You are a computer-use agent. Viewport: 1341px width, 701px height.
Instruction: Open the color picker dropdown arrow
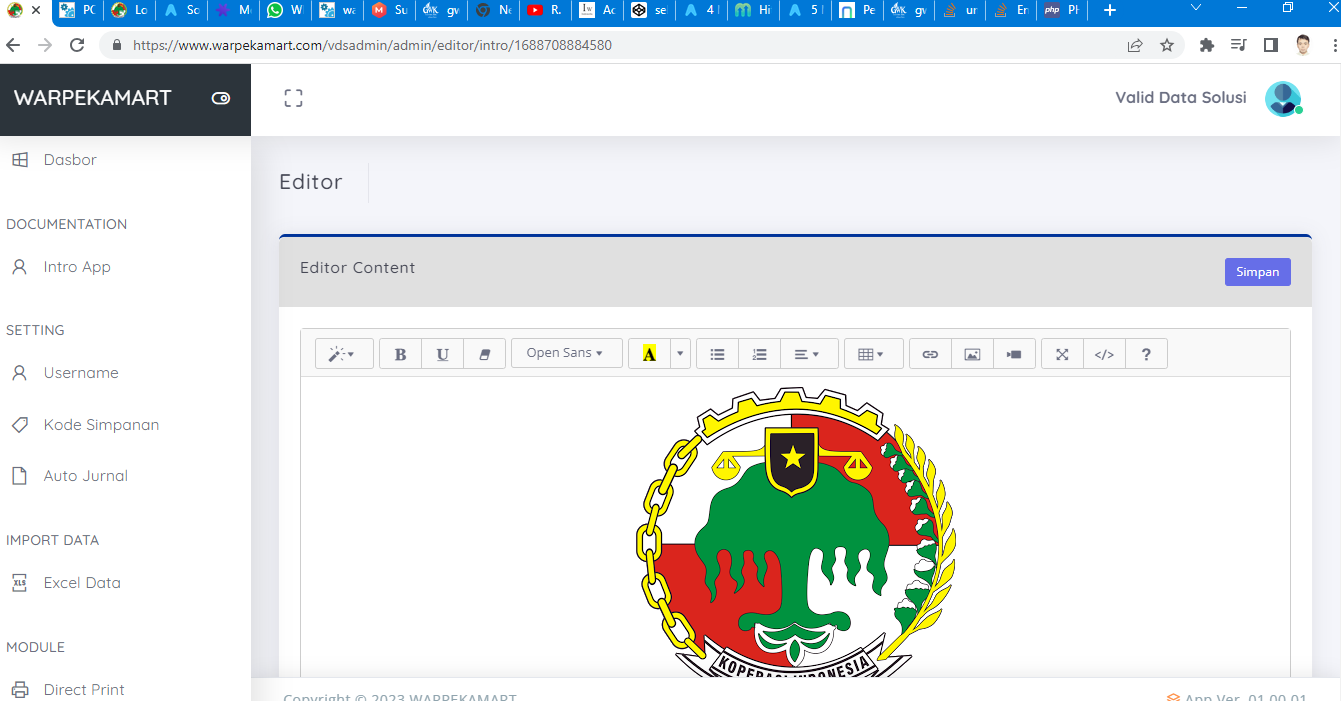pyautogui.click(x=681, y=354)
